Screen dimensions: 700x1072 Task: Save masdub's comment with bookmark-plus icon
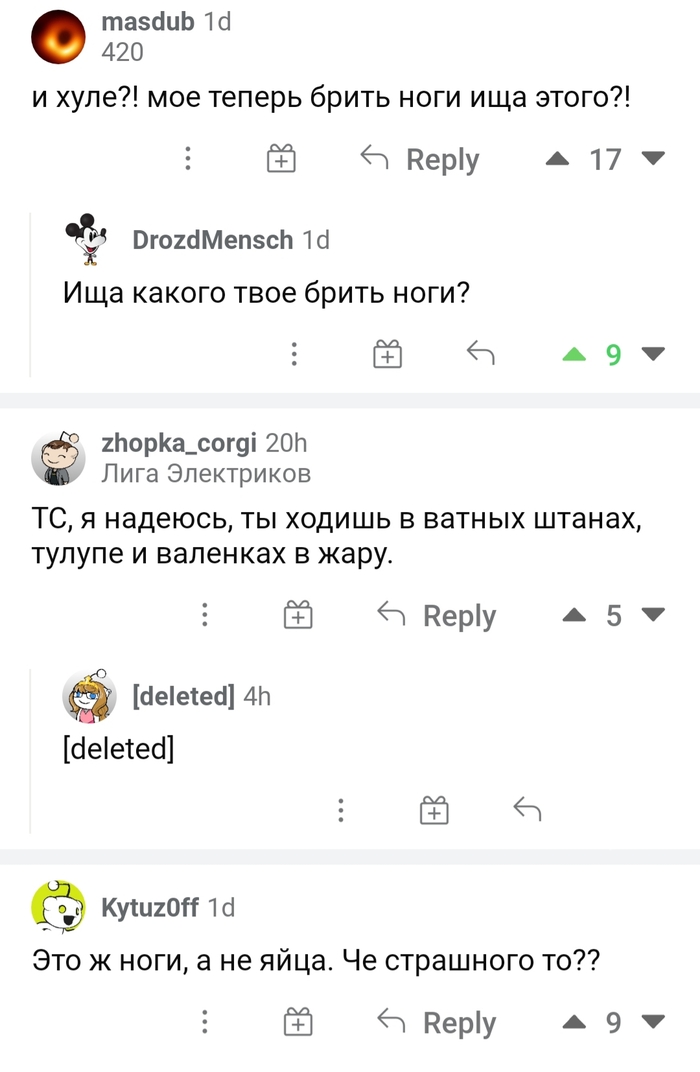click(x=281, y=160)
